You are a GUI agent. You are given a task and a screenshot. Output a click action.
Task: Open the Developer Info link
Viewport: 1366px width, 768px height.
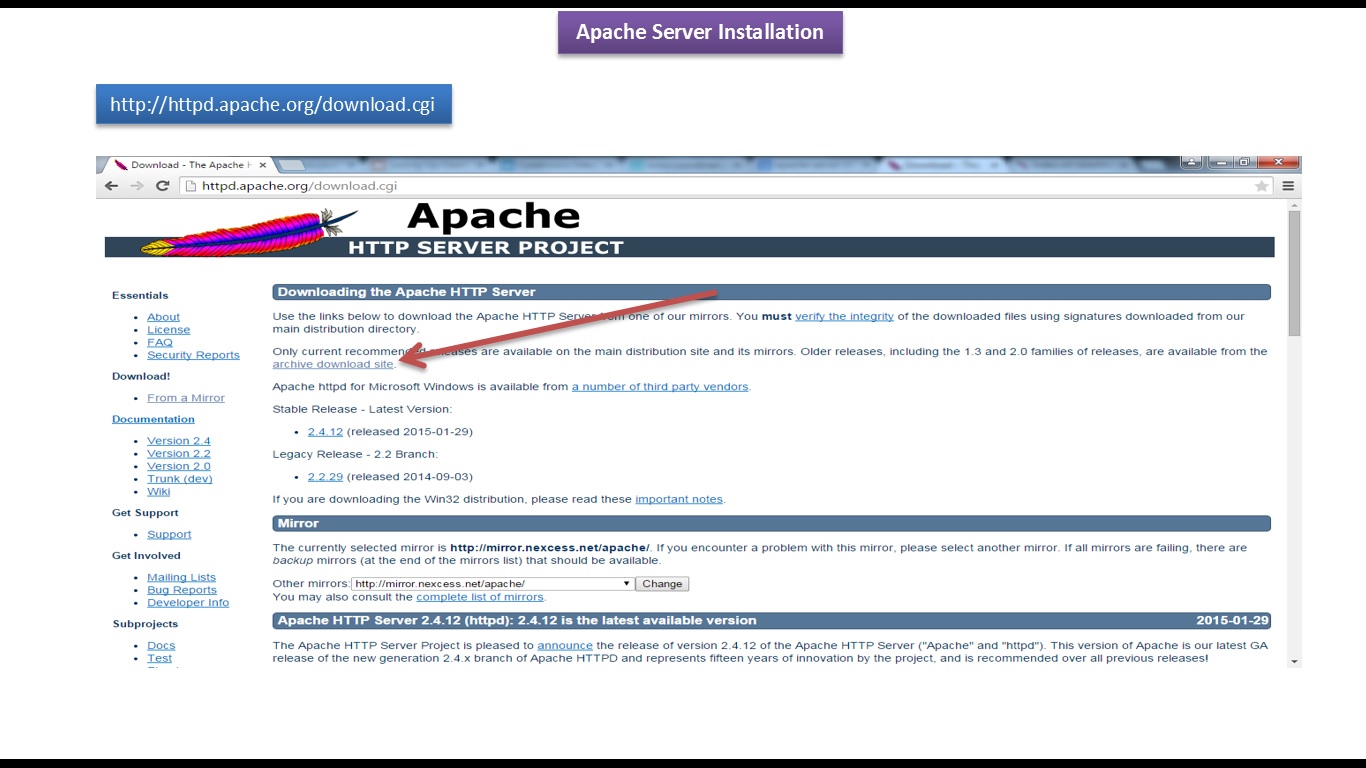(188, 603)
